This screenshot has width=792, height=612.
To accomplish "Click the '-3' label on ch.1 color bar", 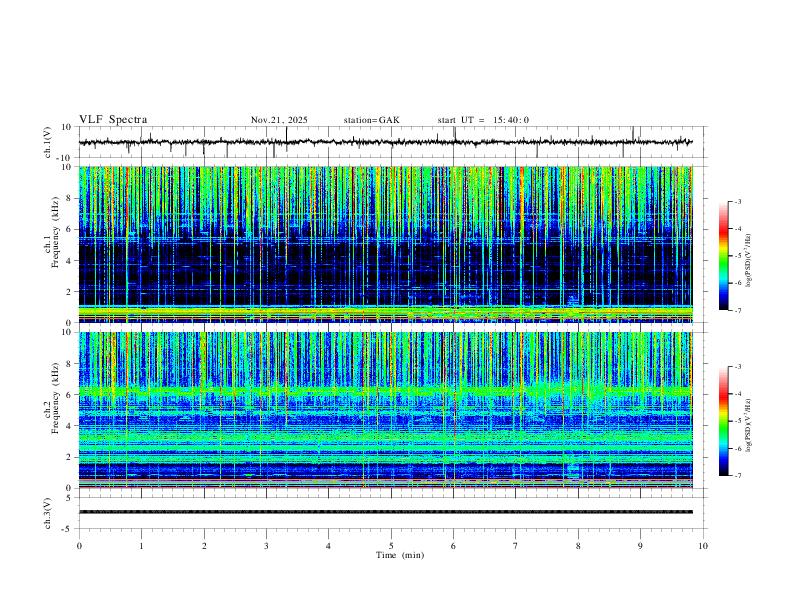I will pos(737,201).
